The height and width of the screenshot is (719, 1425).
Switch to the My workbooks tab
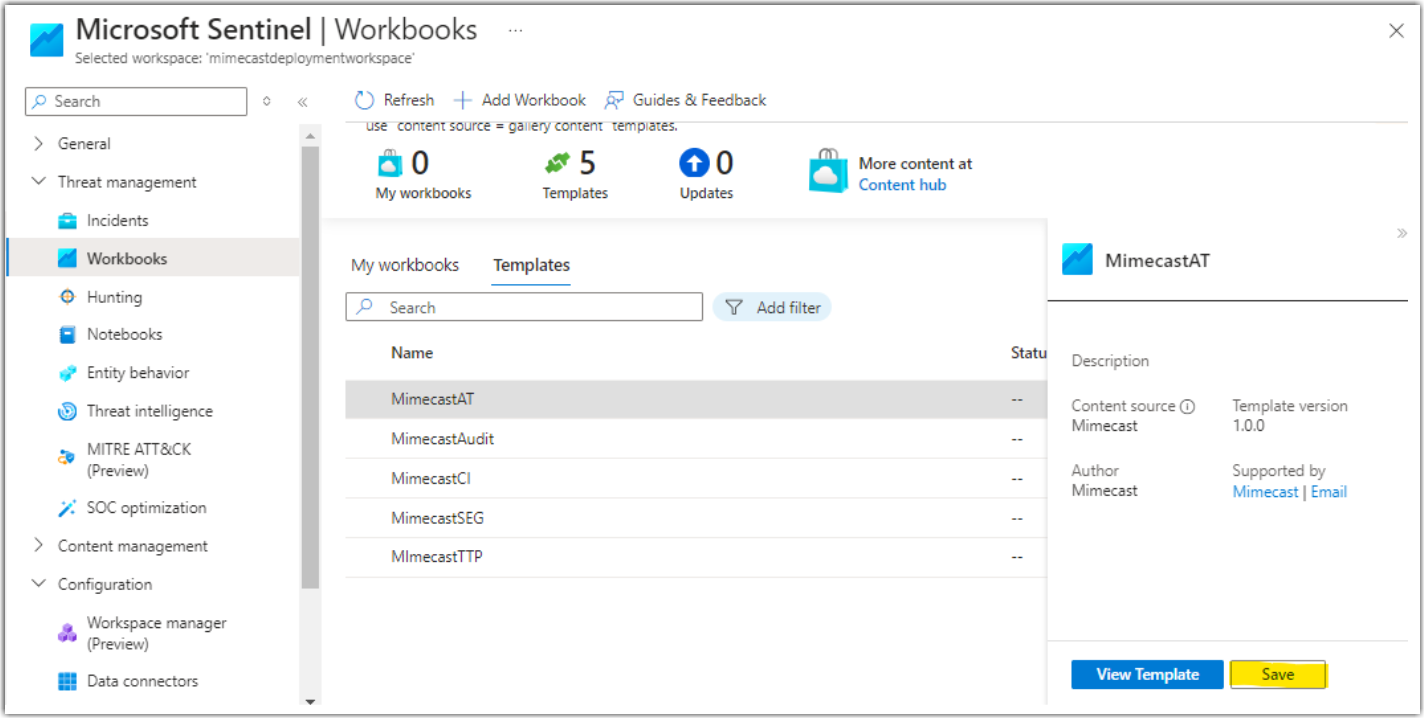[x=404, y=265]
